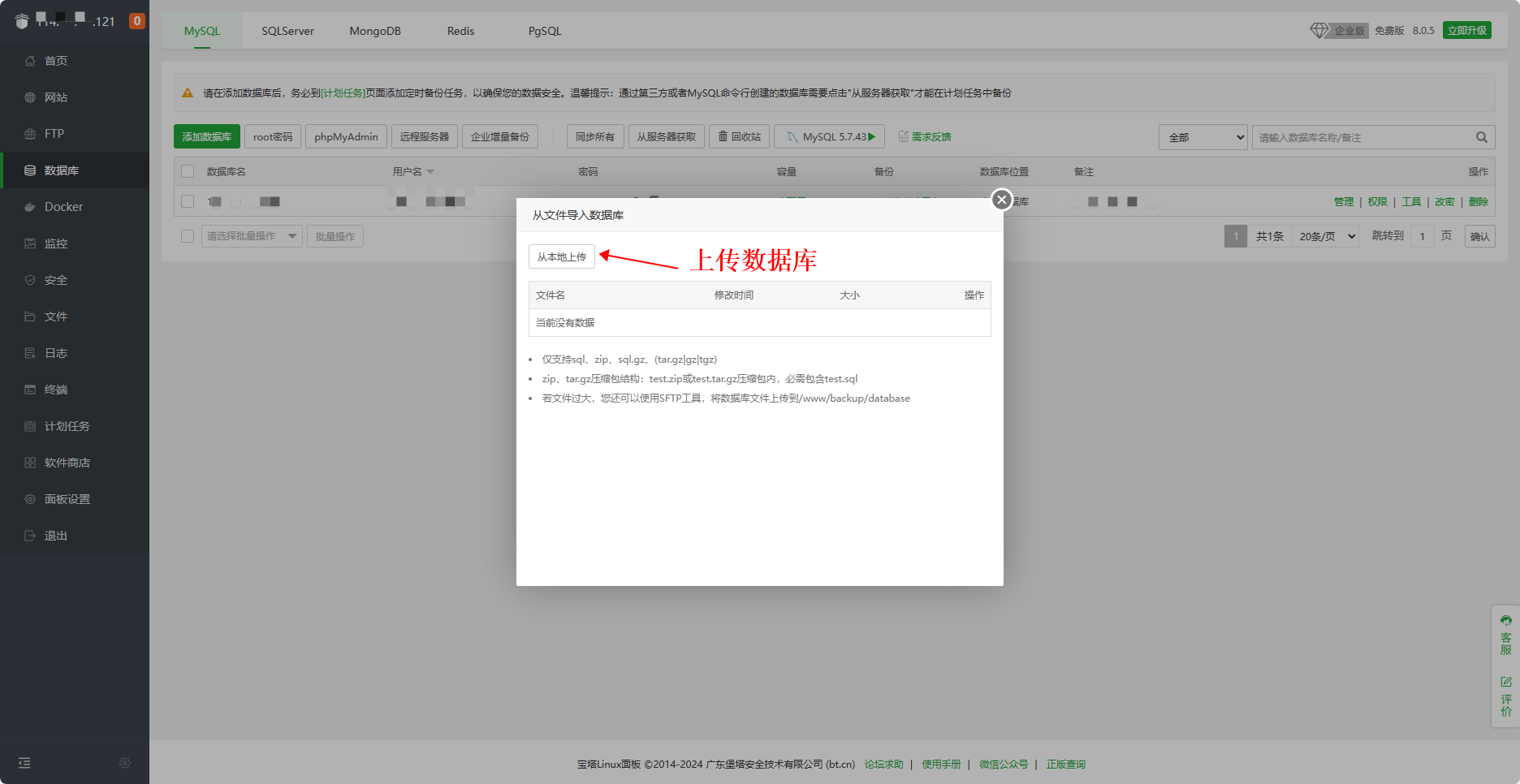Open the recycle bin (回收站) button
Screen dimensions: 1520x784
(x=739, y=136)
